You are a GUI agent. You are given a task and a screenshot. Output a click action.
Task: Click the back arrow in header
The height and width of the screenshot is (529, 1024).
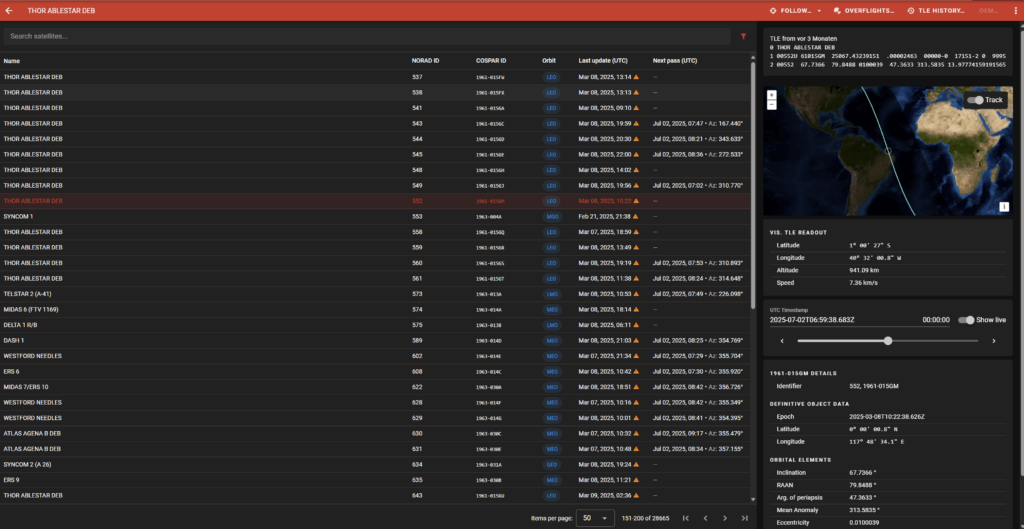9,10
